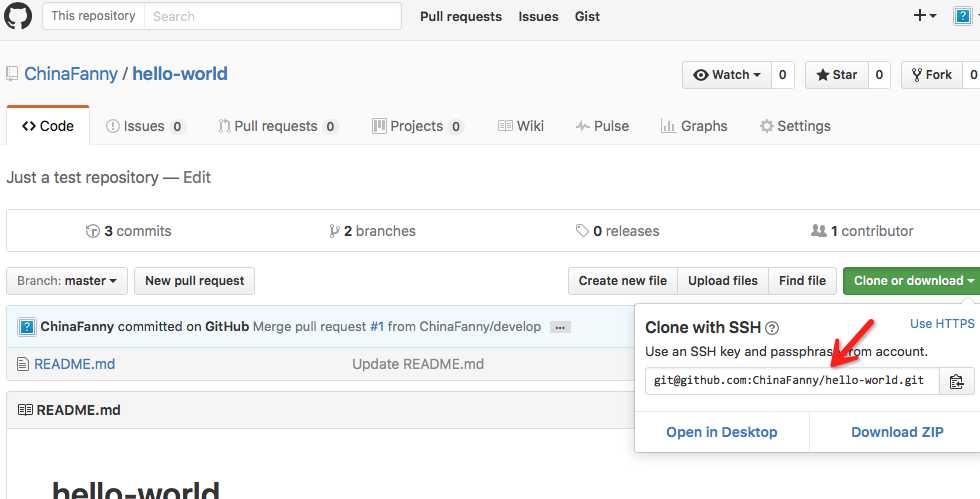
Task: Click the Upload files button
Action: point(723,281)
